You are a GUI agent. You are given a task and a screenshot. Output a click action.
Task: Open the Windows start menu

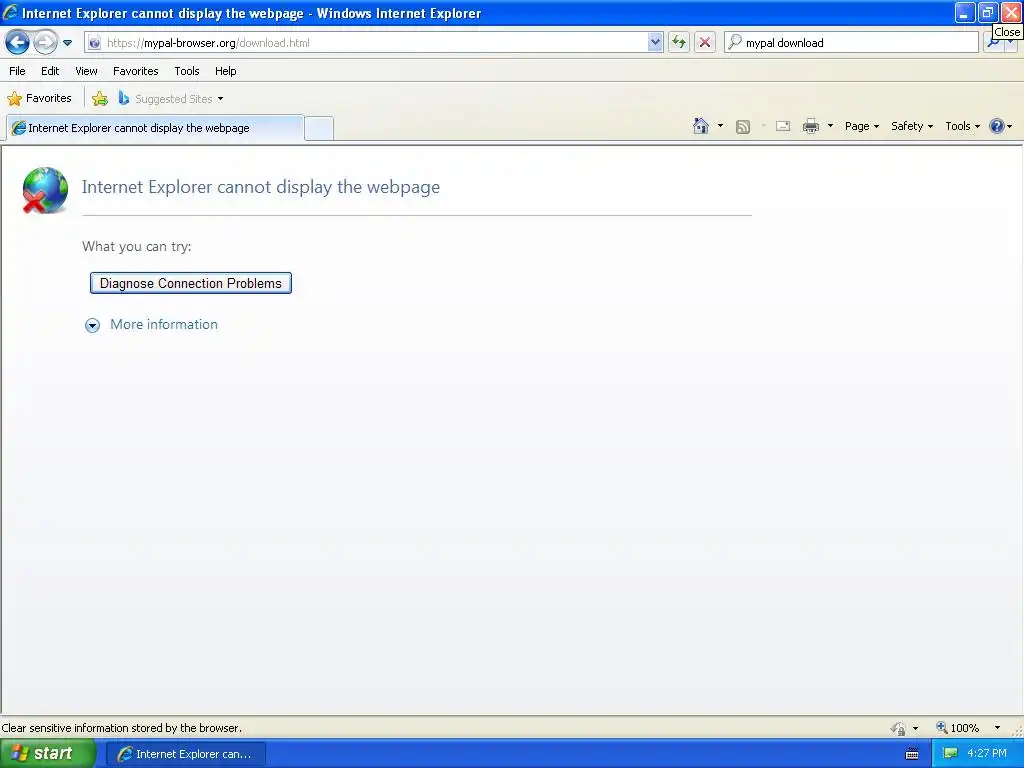(x=48, y=753)
